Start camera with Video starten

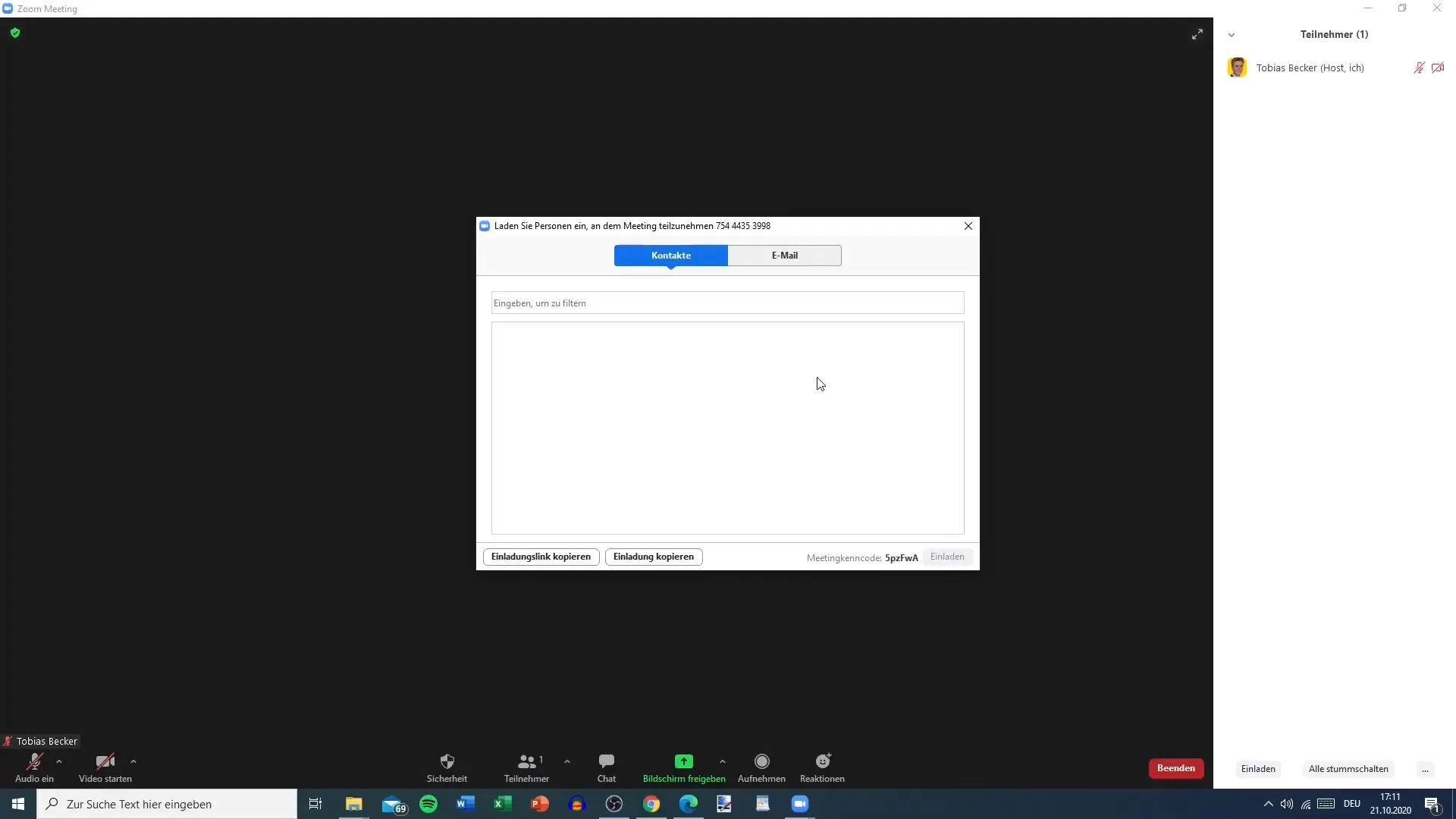click(105, 767)
